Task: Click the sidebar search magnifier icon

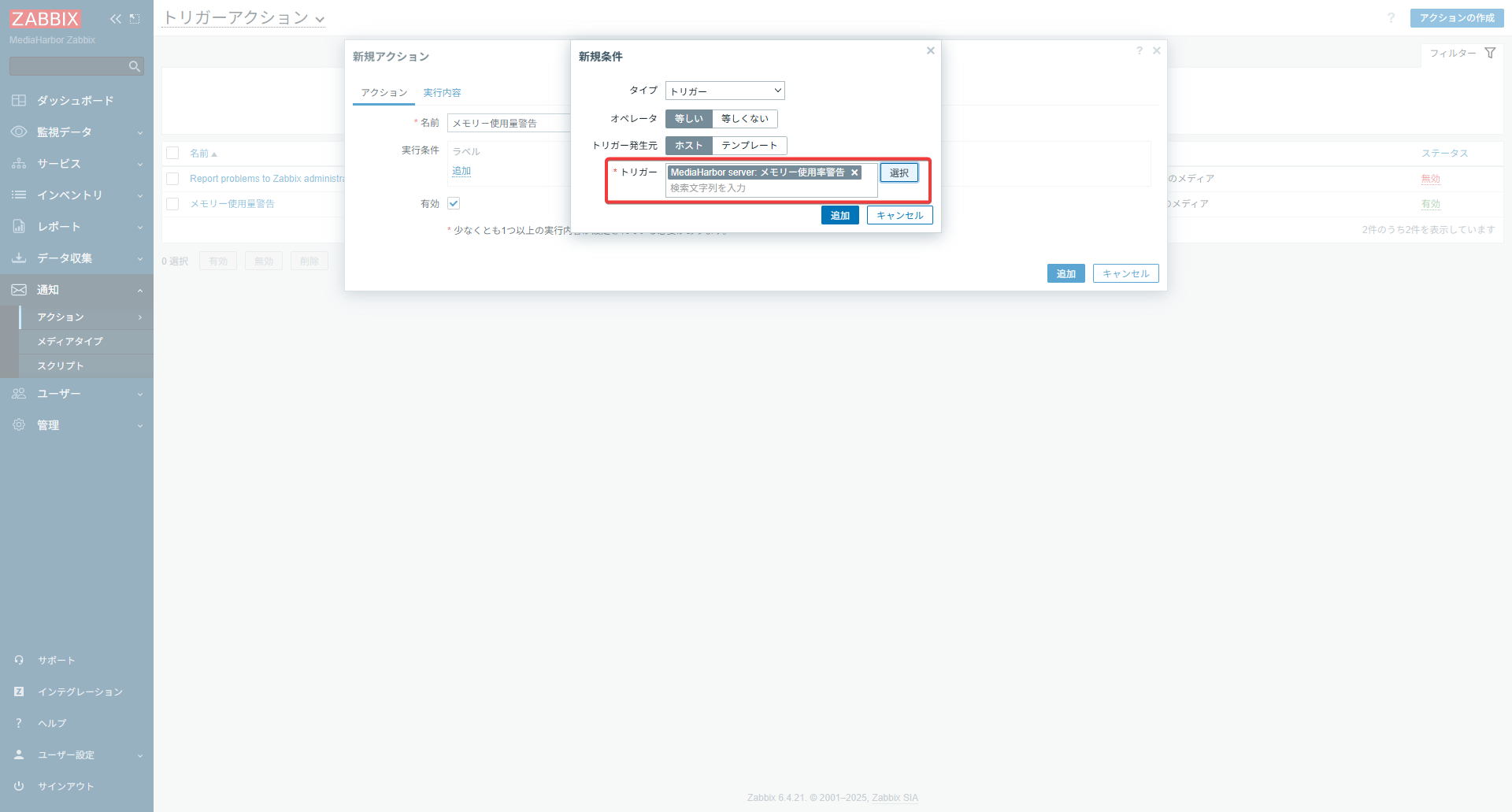Action: click(x=134, y=67)
